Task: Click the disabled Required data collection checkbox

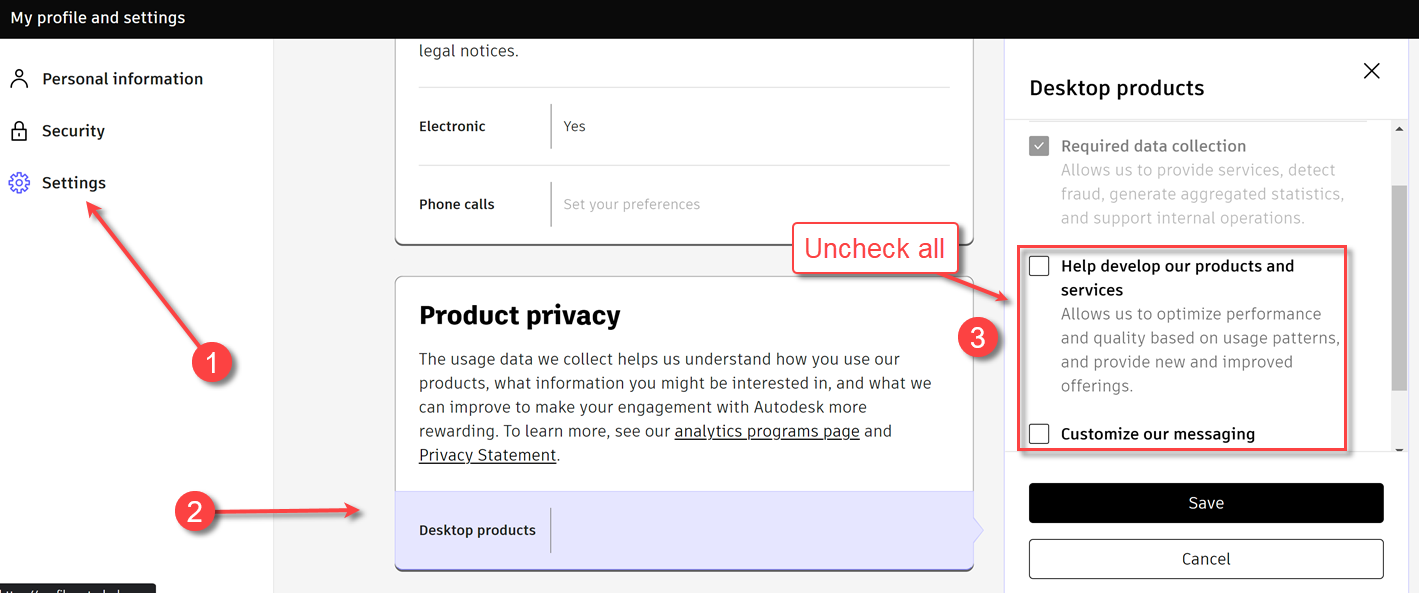Action: (x=1038, y=145)
